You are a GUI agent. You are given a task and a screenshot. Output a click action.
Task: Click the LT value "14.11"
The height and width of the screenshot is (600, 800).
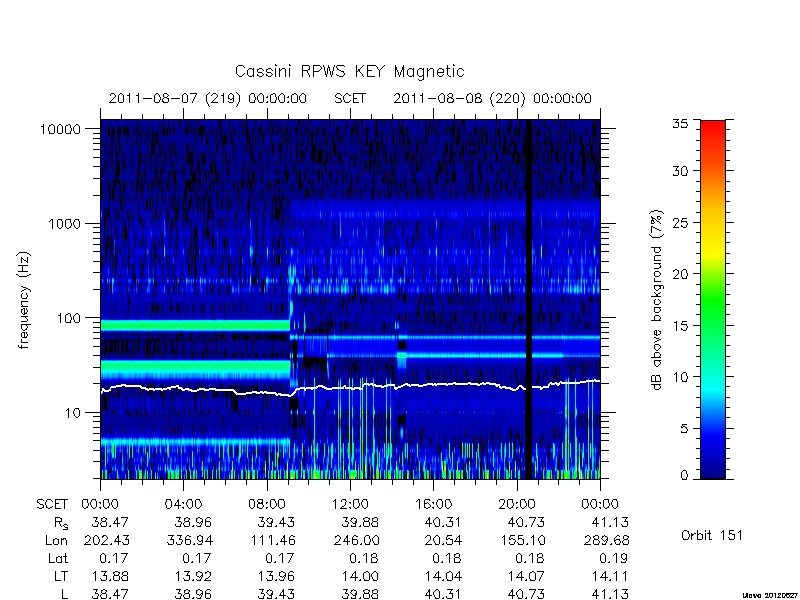pyautogui.click(x=610, y=576)
